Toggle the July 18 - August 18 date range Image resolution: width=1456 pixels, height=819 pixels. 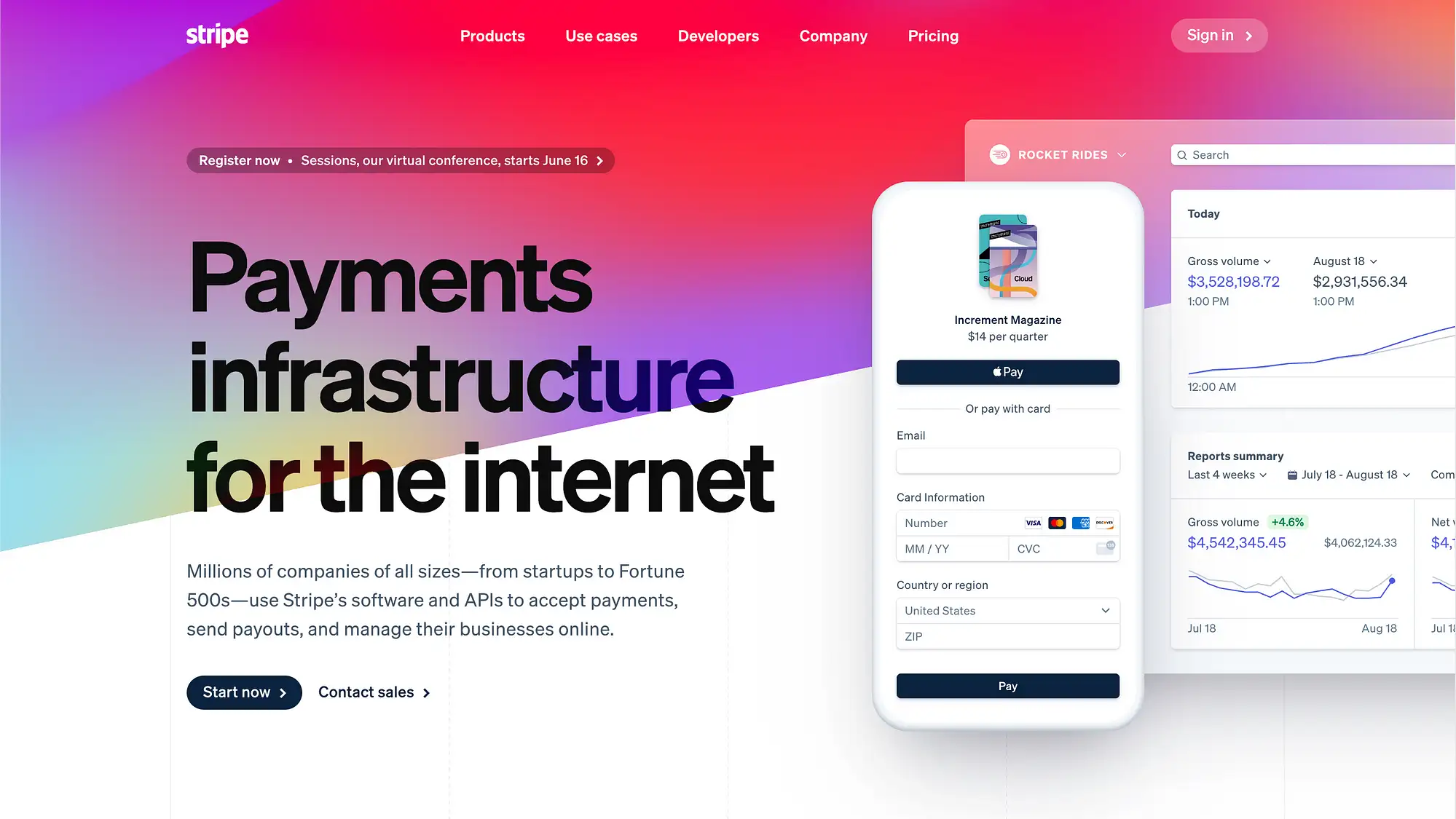pyautogui.click(x=1350, y=474)
